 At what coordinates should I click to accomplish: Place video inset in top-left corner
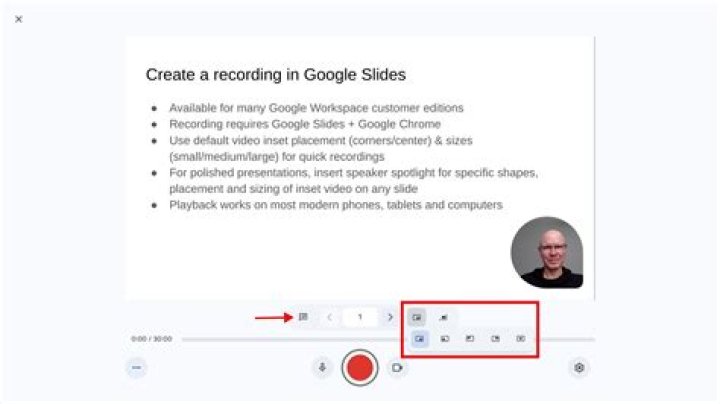[470, 339]
